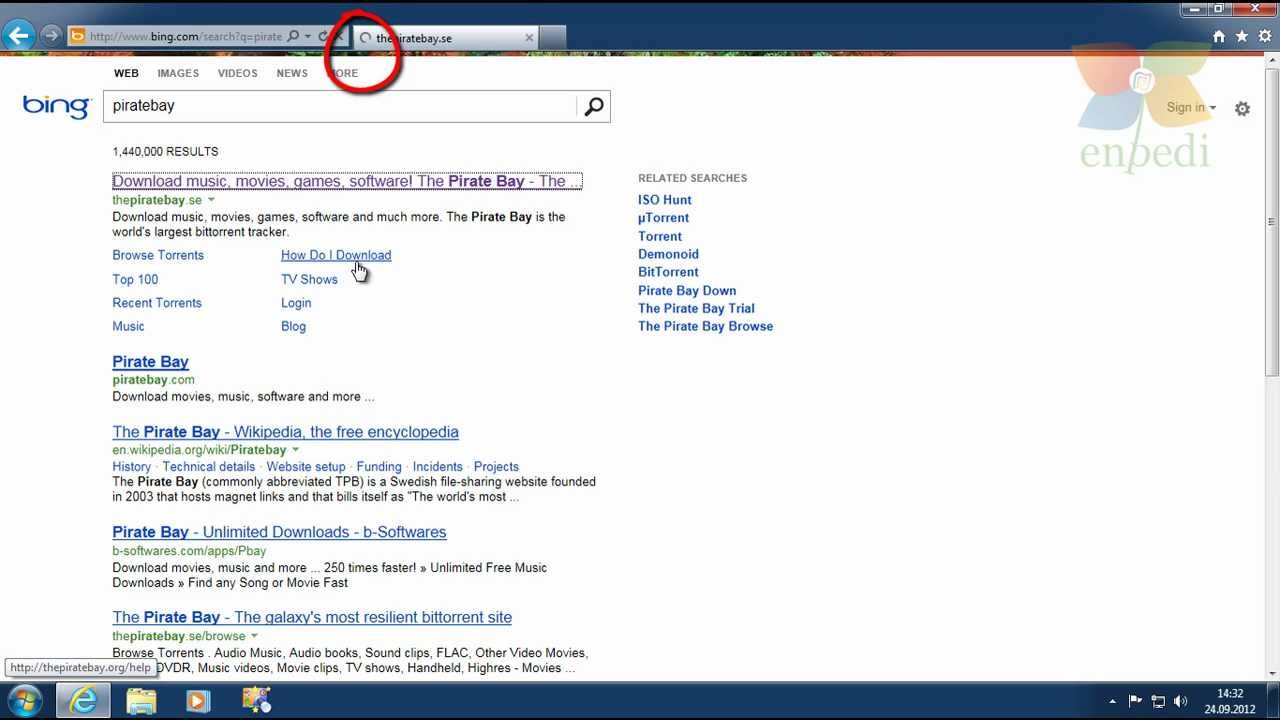This screenshot has height=720, width=1280.
Task: Select the WEB search tab
Action: tap(126, 73)
